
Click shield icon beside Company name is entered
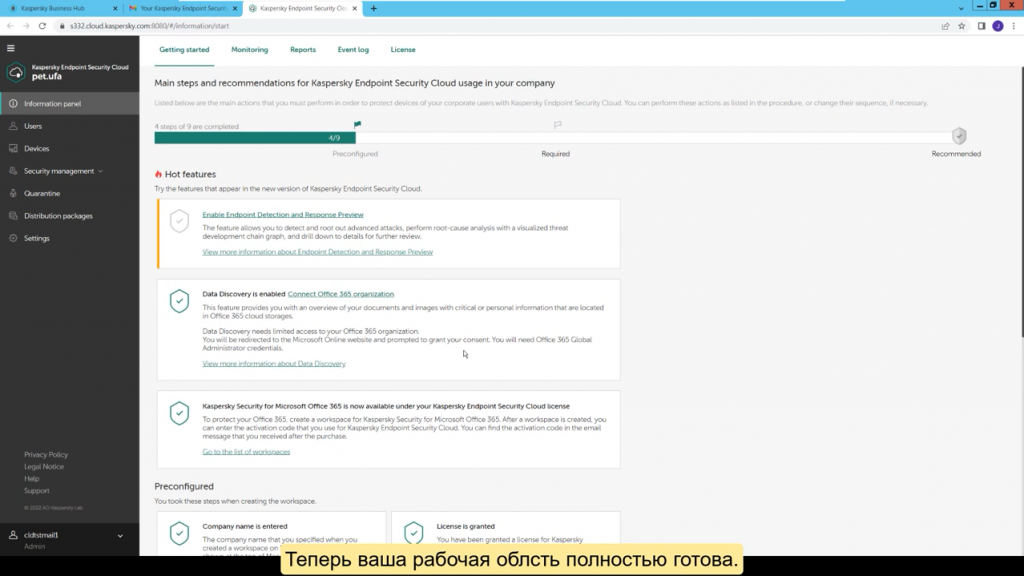point(179,534)
